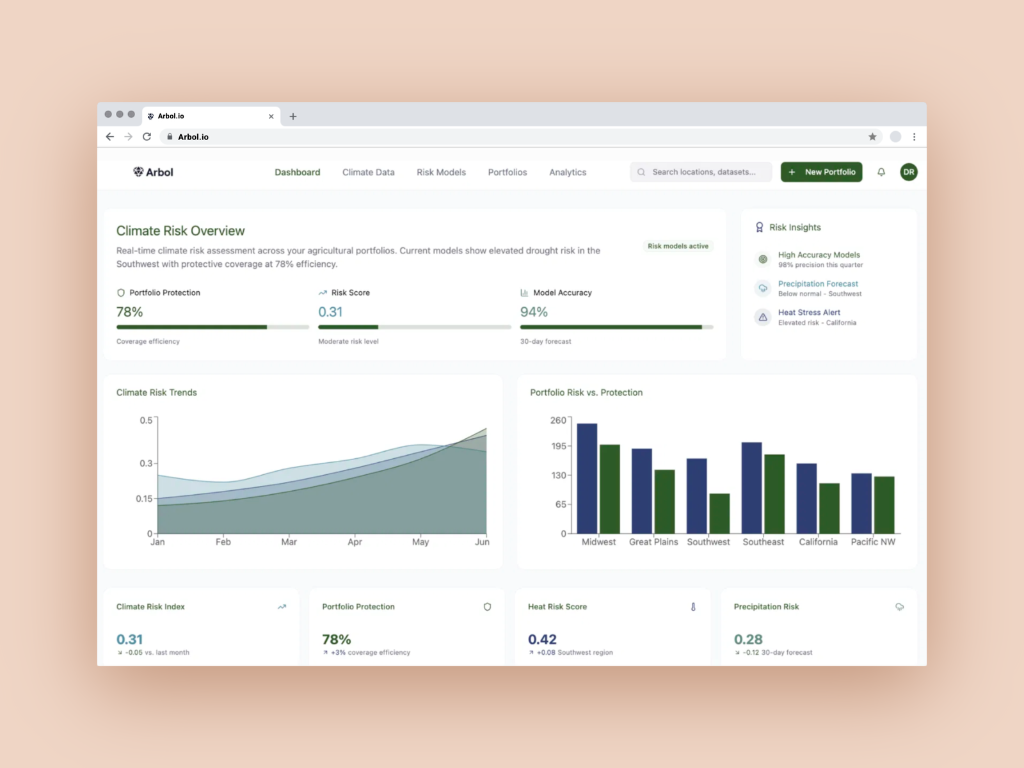
Task: Click the Precipitation Forecast cloud icon
Action: (763, 288)
